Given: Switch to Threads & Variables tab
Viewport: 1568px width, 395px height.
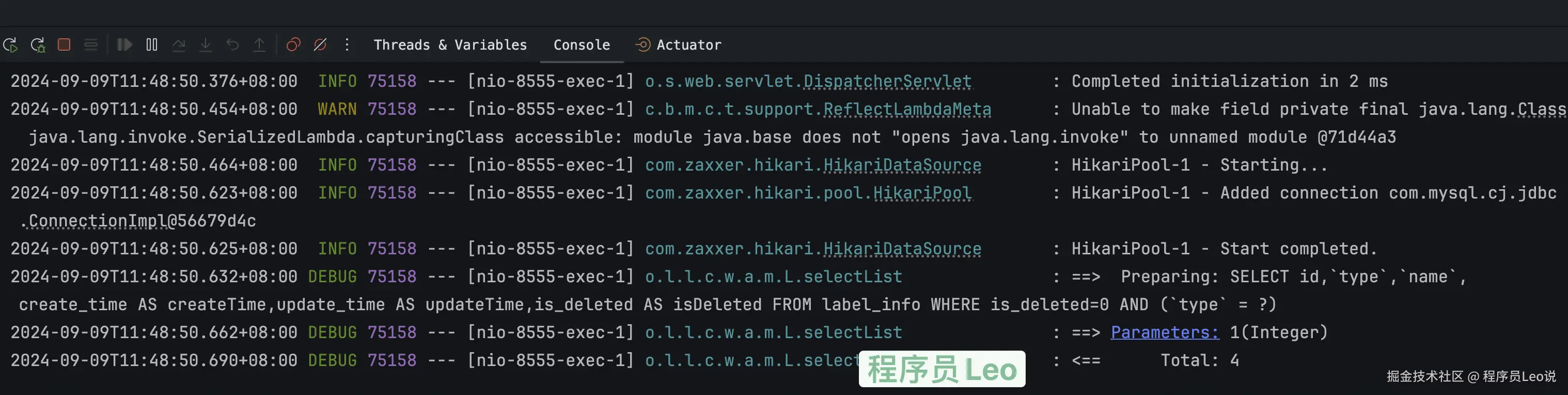Looking at the screenshot, I should point(450,45).
